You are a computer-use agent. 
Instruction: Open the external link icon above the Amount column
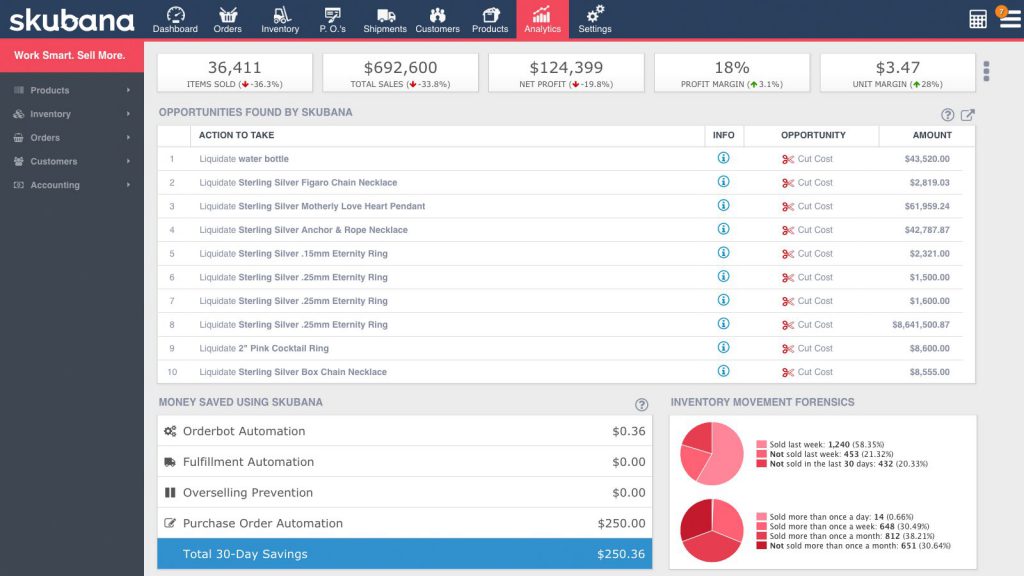(x=967, y=115)
